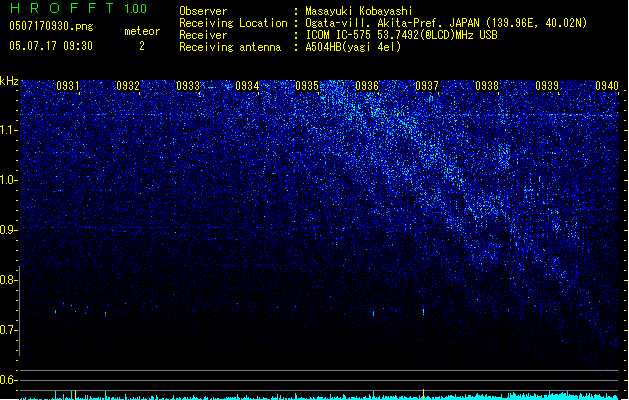Click the Receiving Location field label
Screen dimensions: 629x400
(233, 23)
